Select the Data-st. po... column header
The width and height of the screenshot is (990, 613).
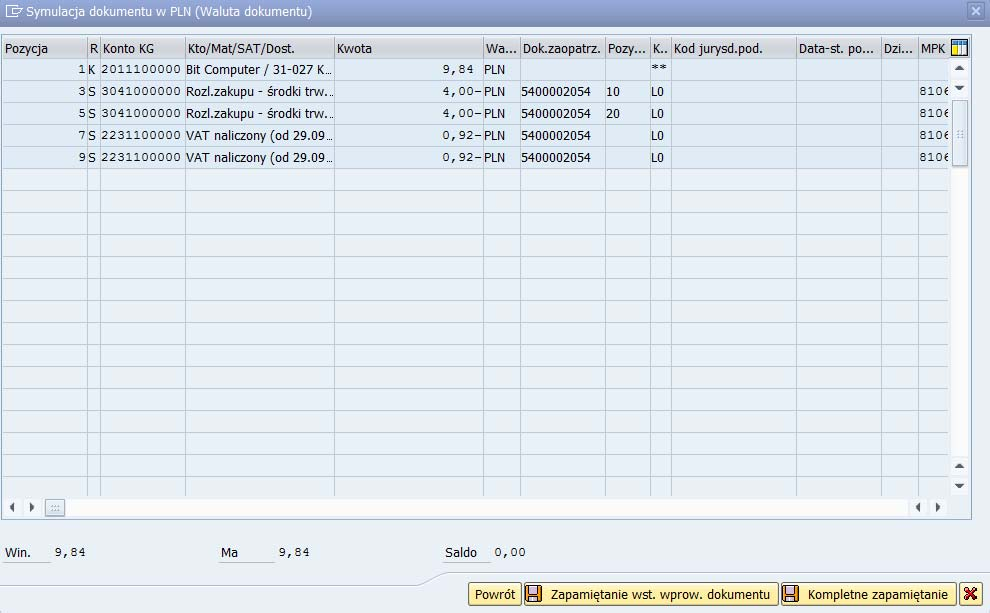pos(838,49)
